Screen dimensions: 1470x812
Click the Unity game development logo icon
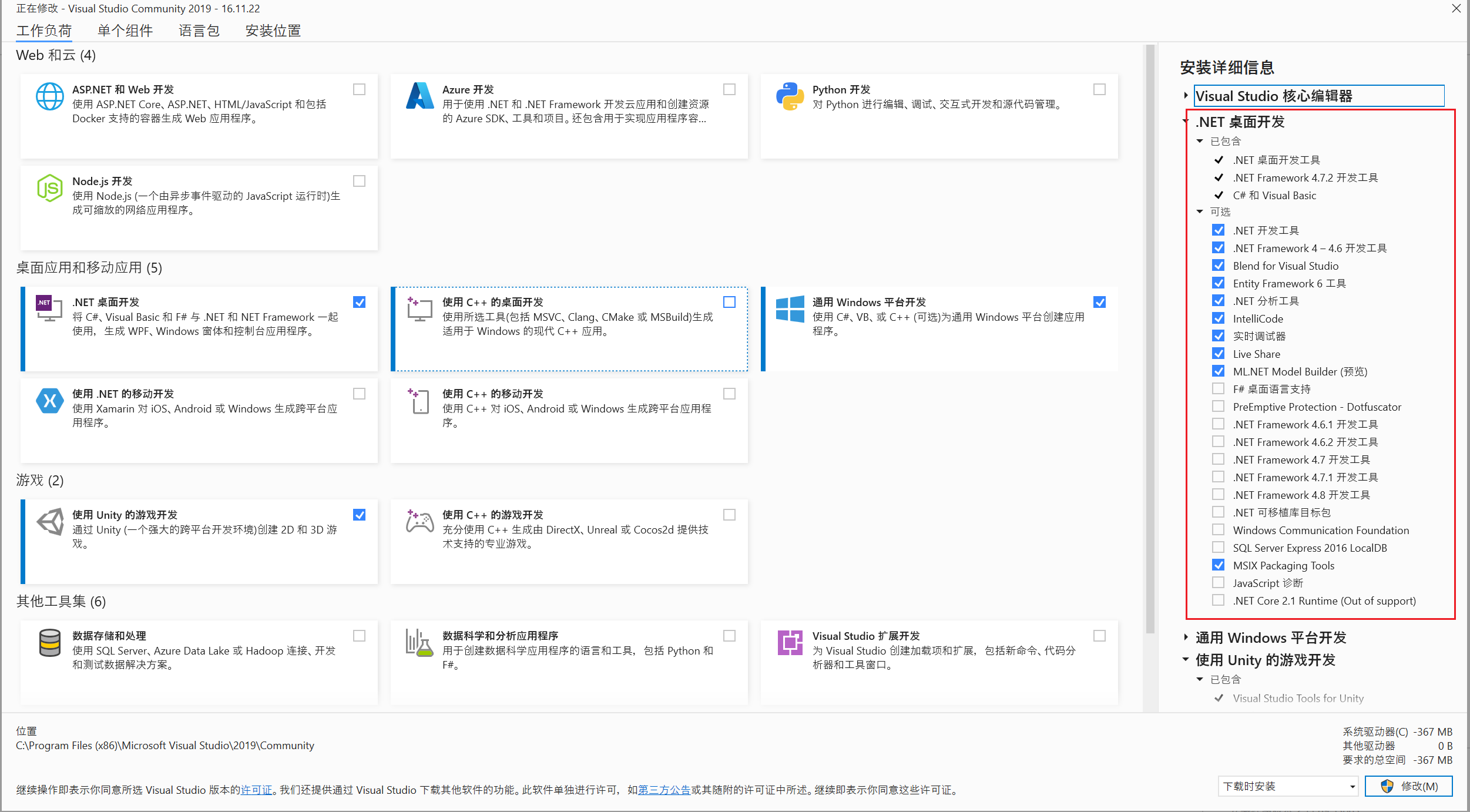[x=50, y=522]
